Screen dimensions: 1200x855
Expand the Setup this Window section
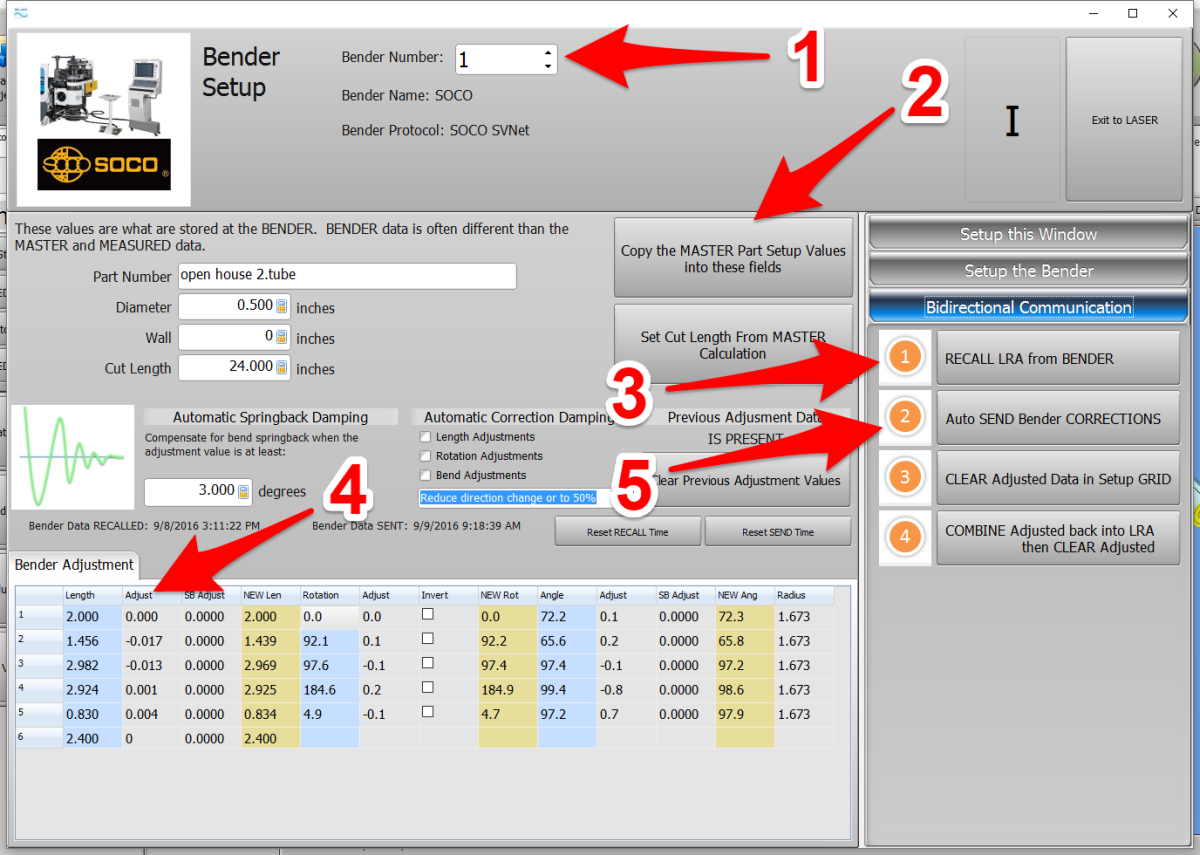point(1028,234)
